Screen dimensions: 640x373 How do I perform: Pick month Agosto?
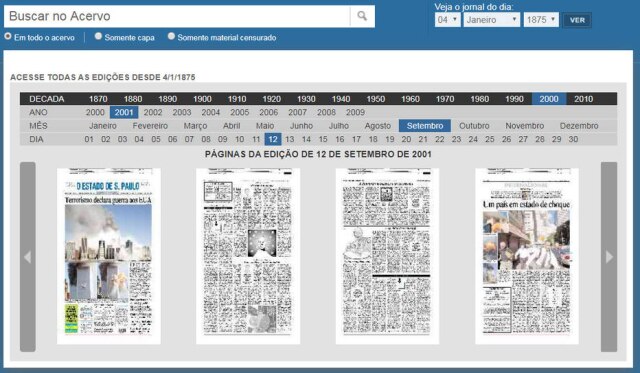coord(378,126)
